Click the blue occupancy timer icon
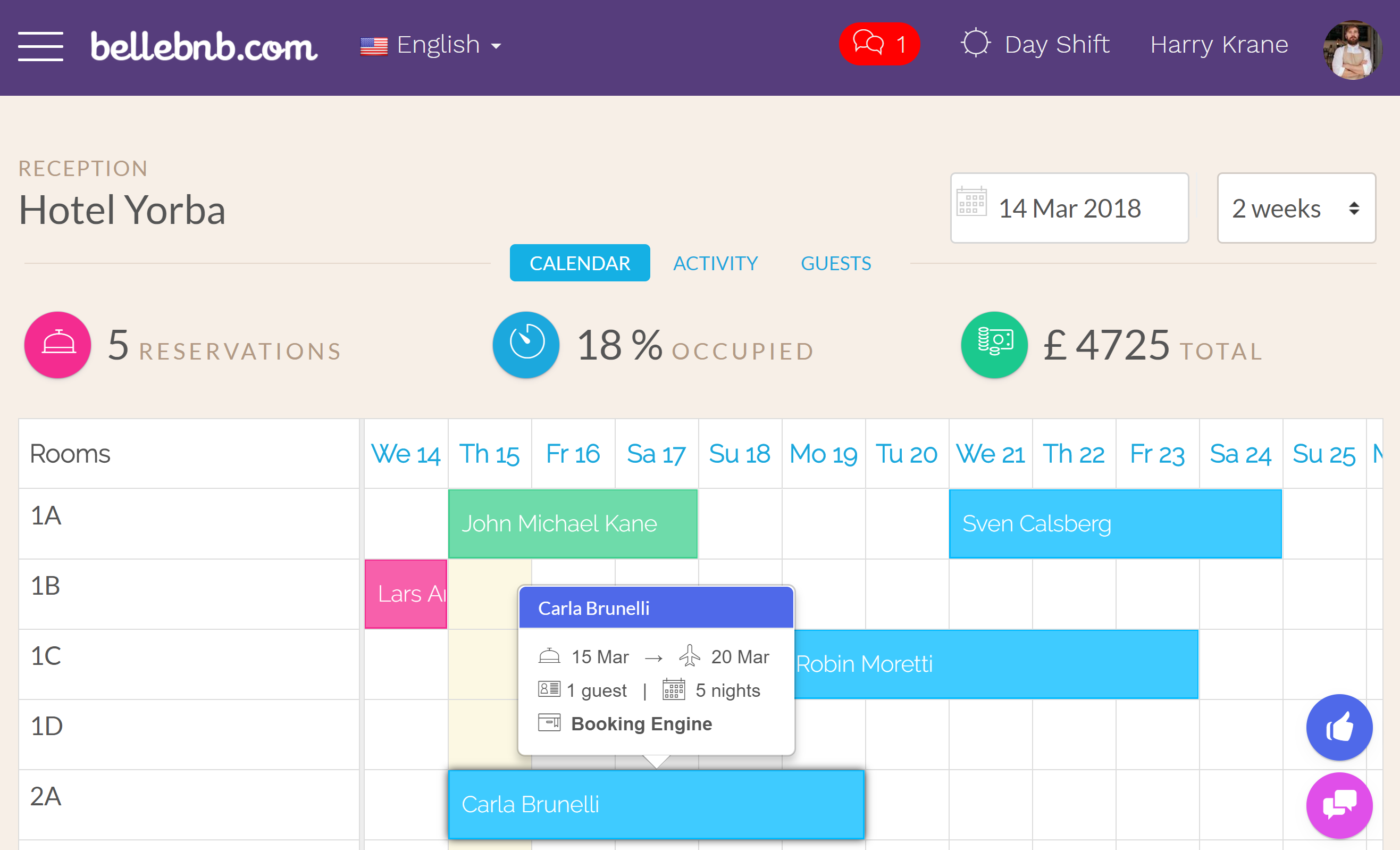The height and width of the screenshot is (850, 1400). tap(526, 345)
